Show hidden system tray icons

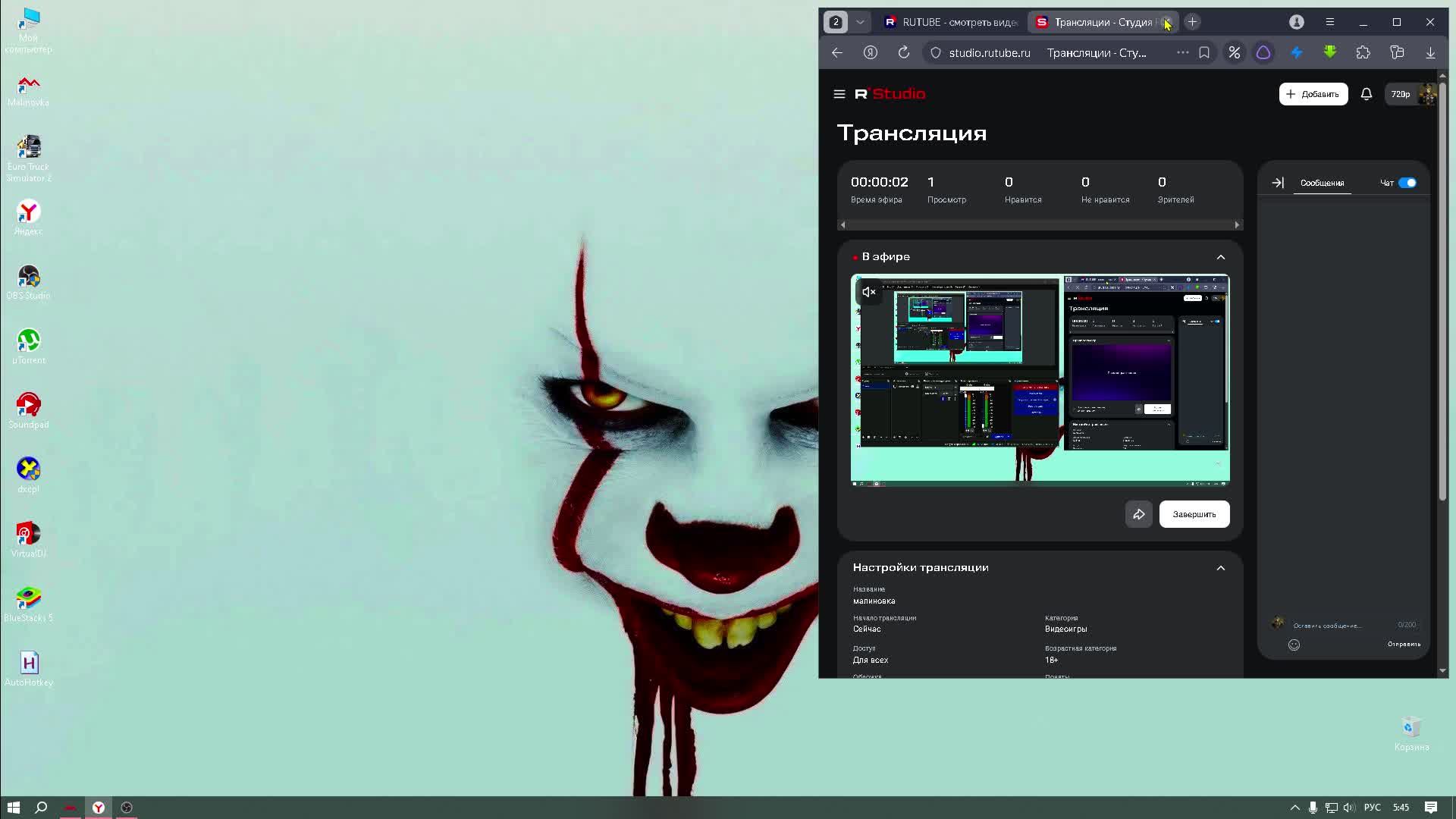1294,808
